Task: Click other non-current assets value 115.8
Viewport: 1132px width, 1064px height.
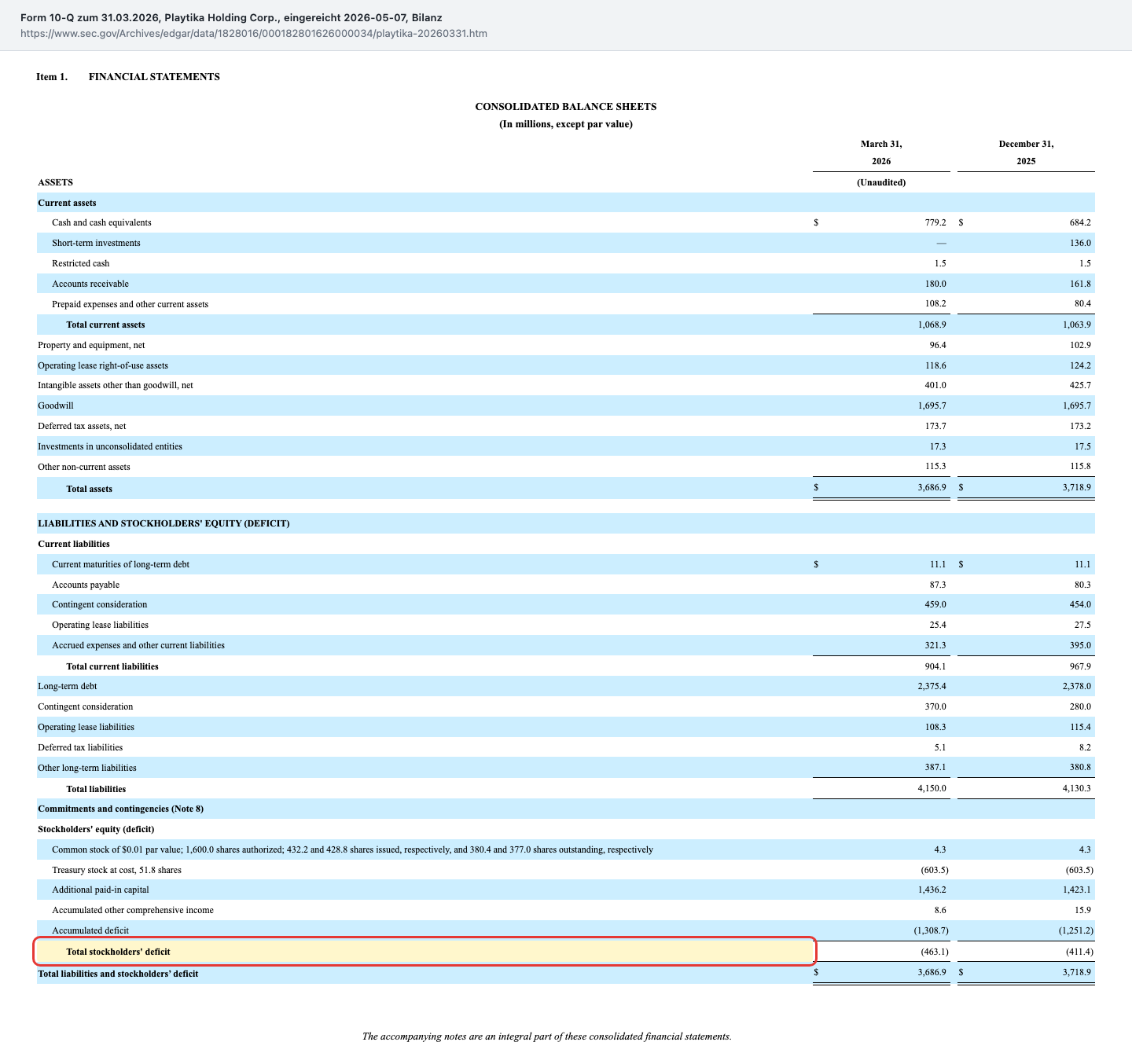Action: coord(1080,467)
